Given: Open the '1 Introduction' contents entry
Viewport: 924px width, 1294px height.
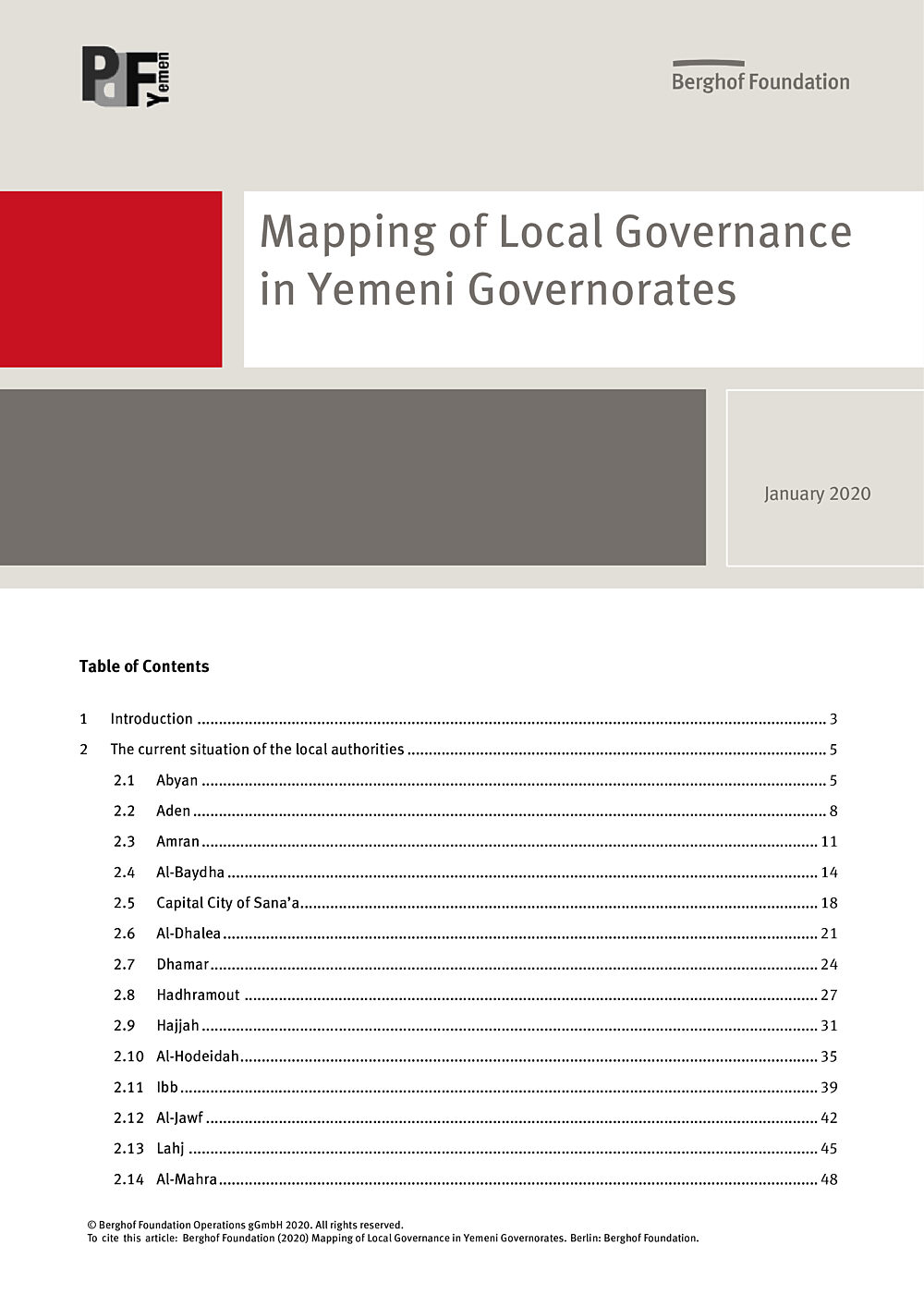Looking at the screenshot, I should (458, 719).
